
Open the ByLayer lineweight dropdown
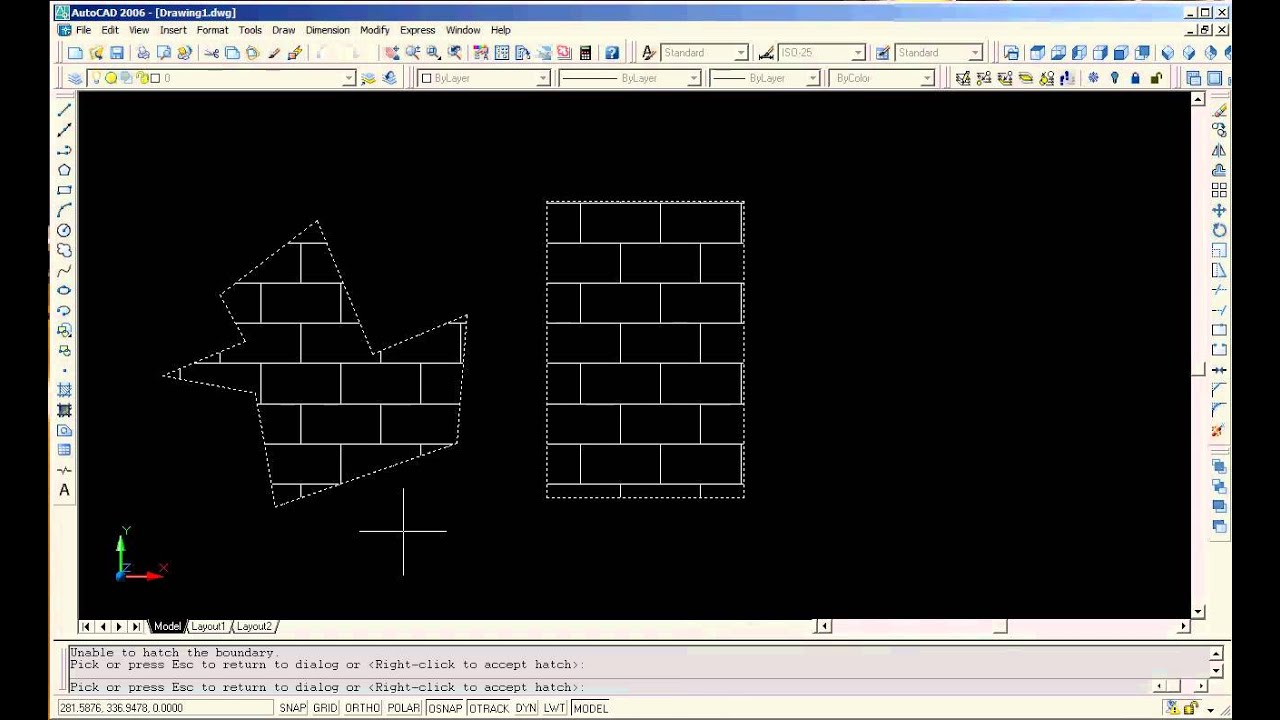click(813, 78)
